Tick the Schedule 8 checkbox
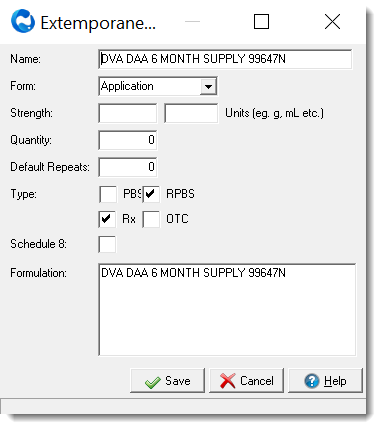 pos(107,244)
